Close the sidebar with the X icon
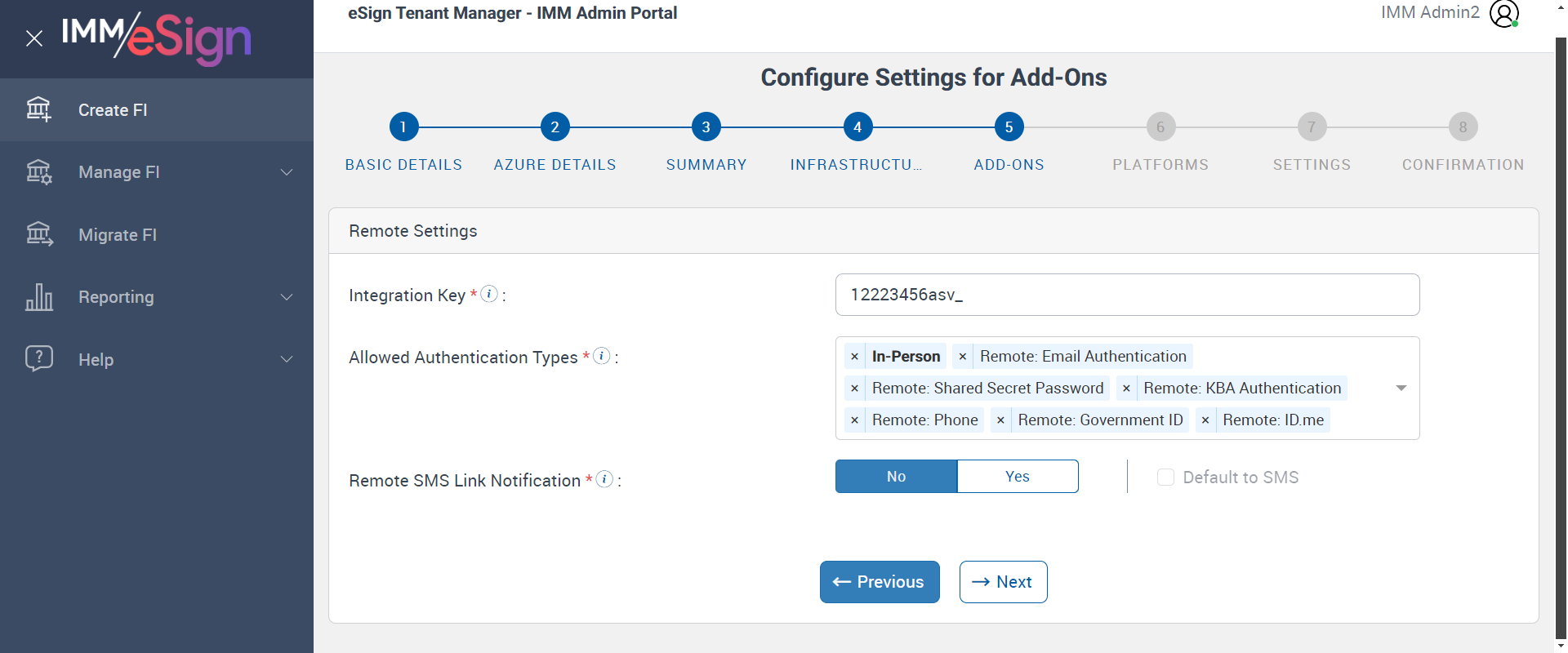The image size is (1568, 653). click(x=34, y=38)
